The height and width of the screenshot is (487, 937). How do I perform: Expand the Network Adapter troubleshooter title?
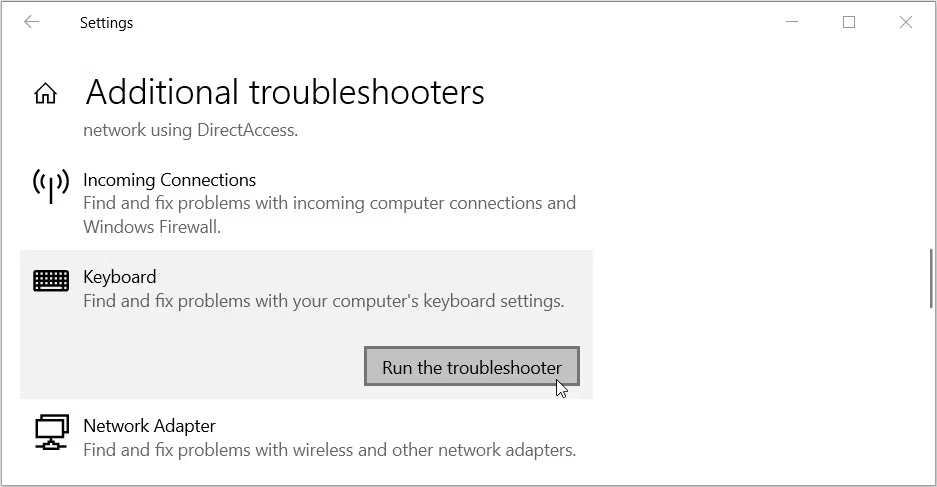point(149,426)
